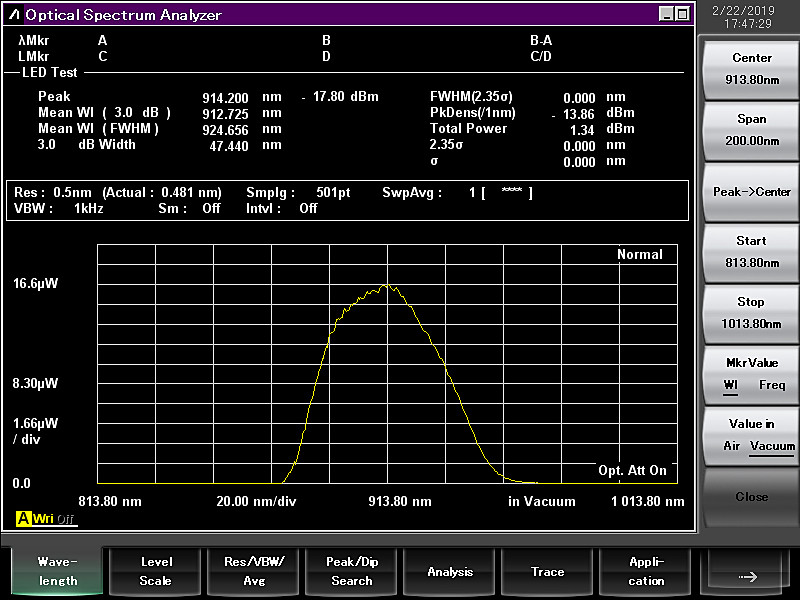This screenshot has width=800, height=600.
Task: Click the Anritsu logo icon in title bar
Action: (x=15, y=15)
